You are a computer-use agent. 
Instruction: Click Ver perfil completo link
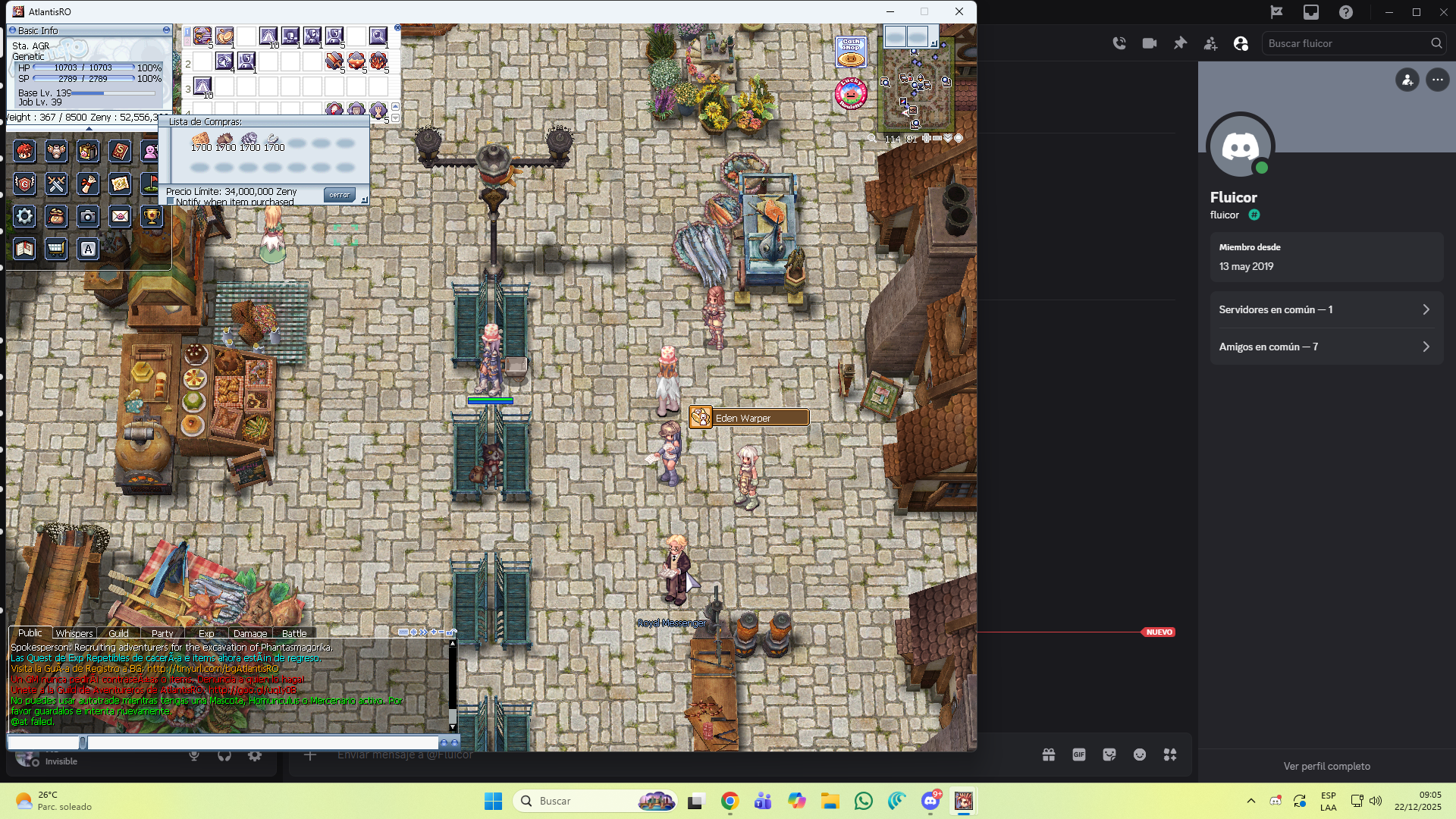point(1326,766)
